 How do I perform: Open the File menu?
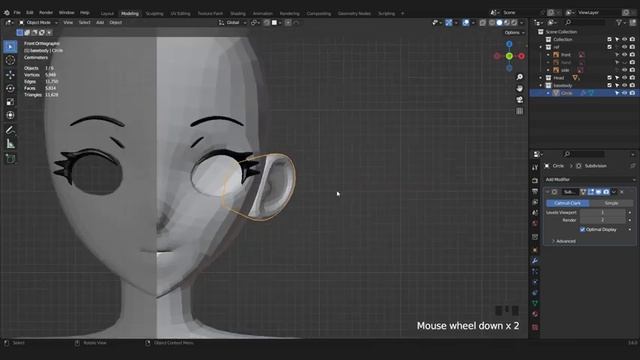[x=17, y=13]
